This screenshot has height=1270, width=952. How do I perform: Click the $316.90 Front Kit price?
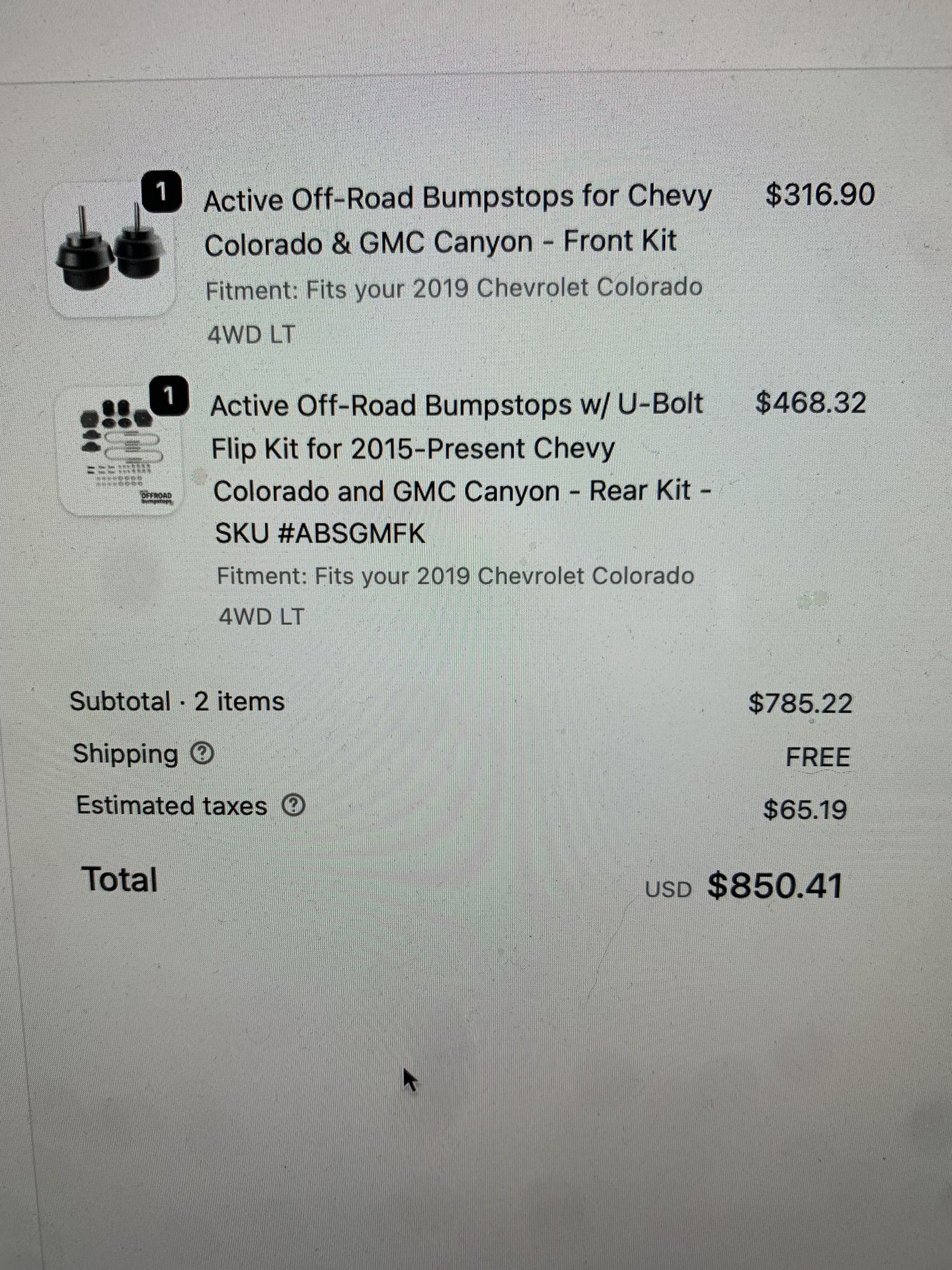(x=820, y=194)
